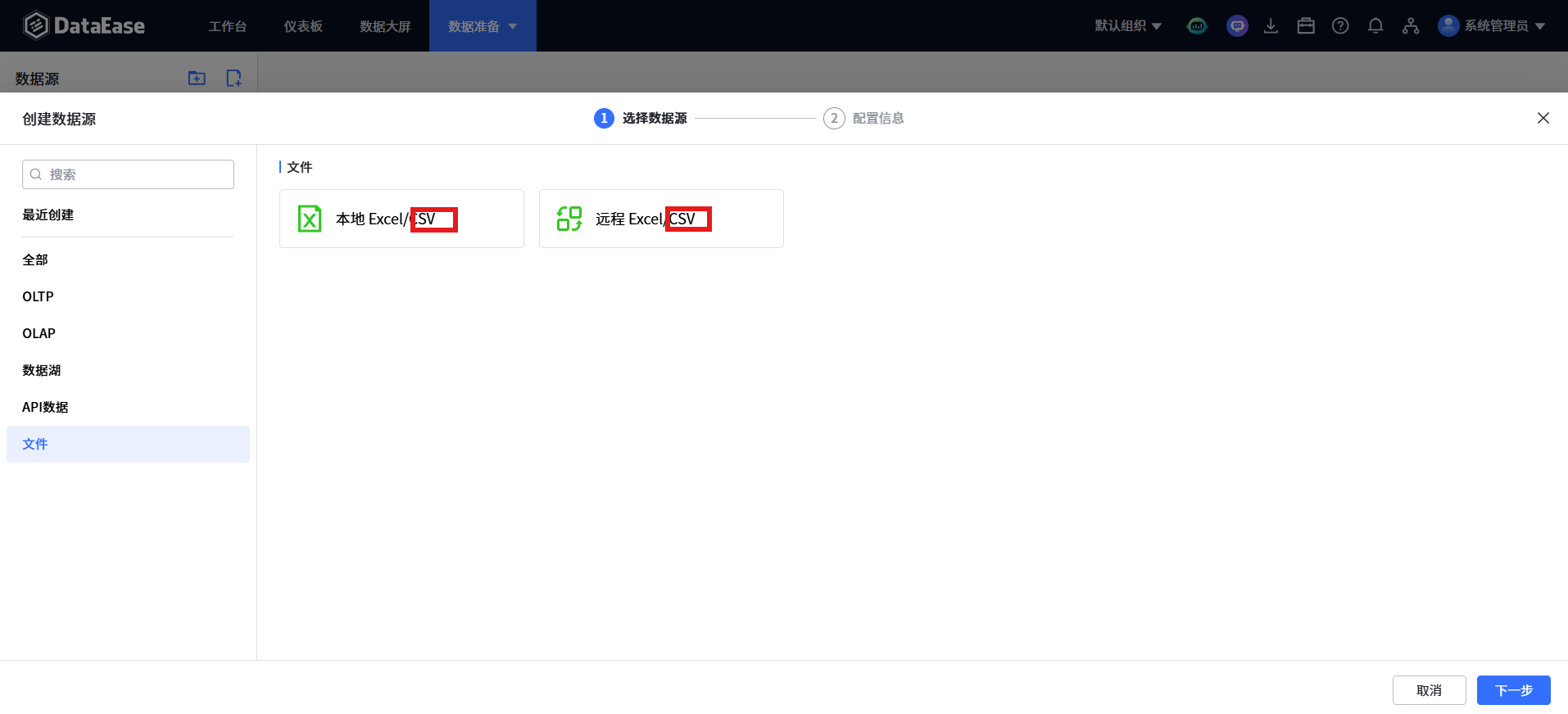Open the help question mark icon

(1340, 26)
